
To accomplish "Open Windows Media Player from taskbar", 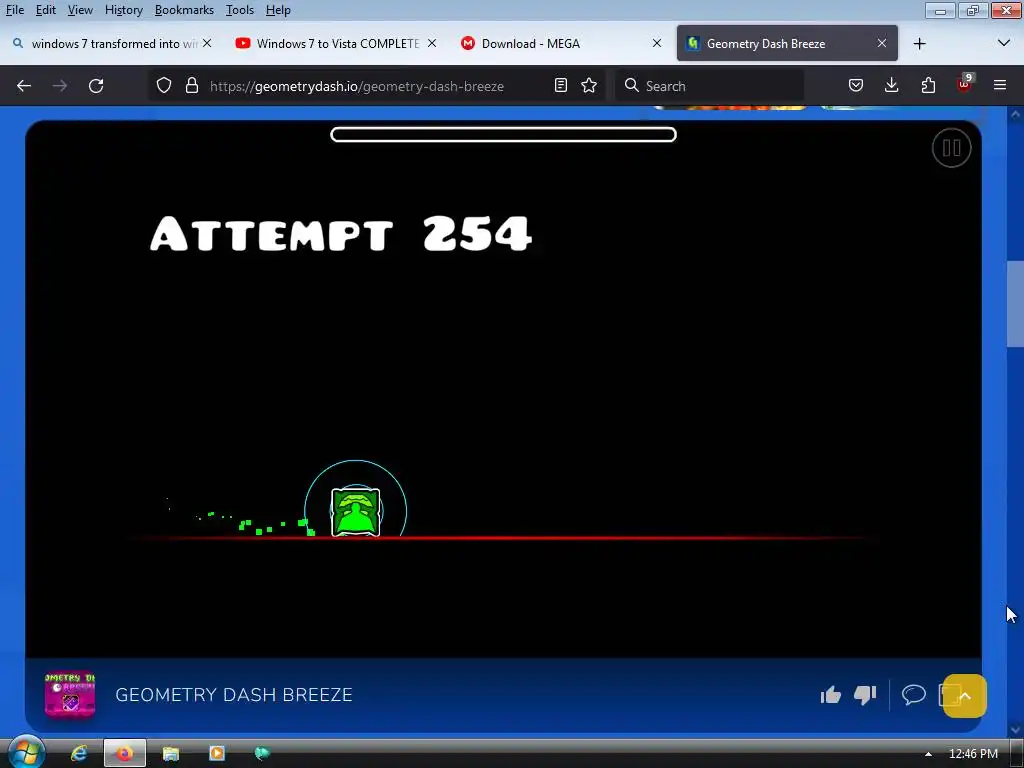I will (216, 754).
